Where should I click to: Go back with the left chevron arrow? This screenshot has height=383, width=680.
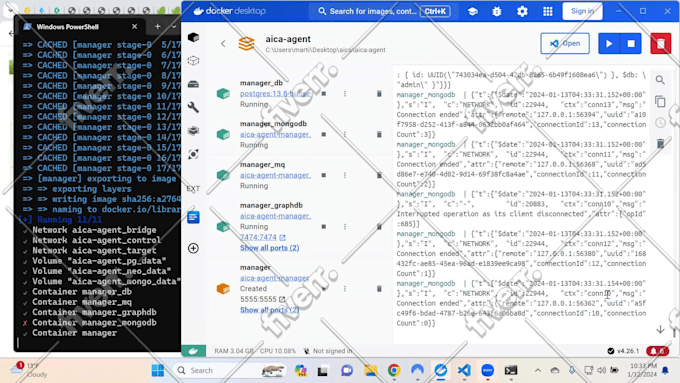[223, 43]
